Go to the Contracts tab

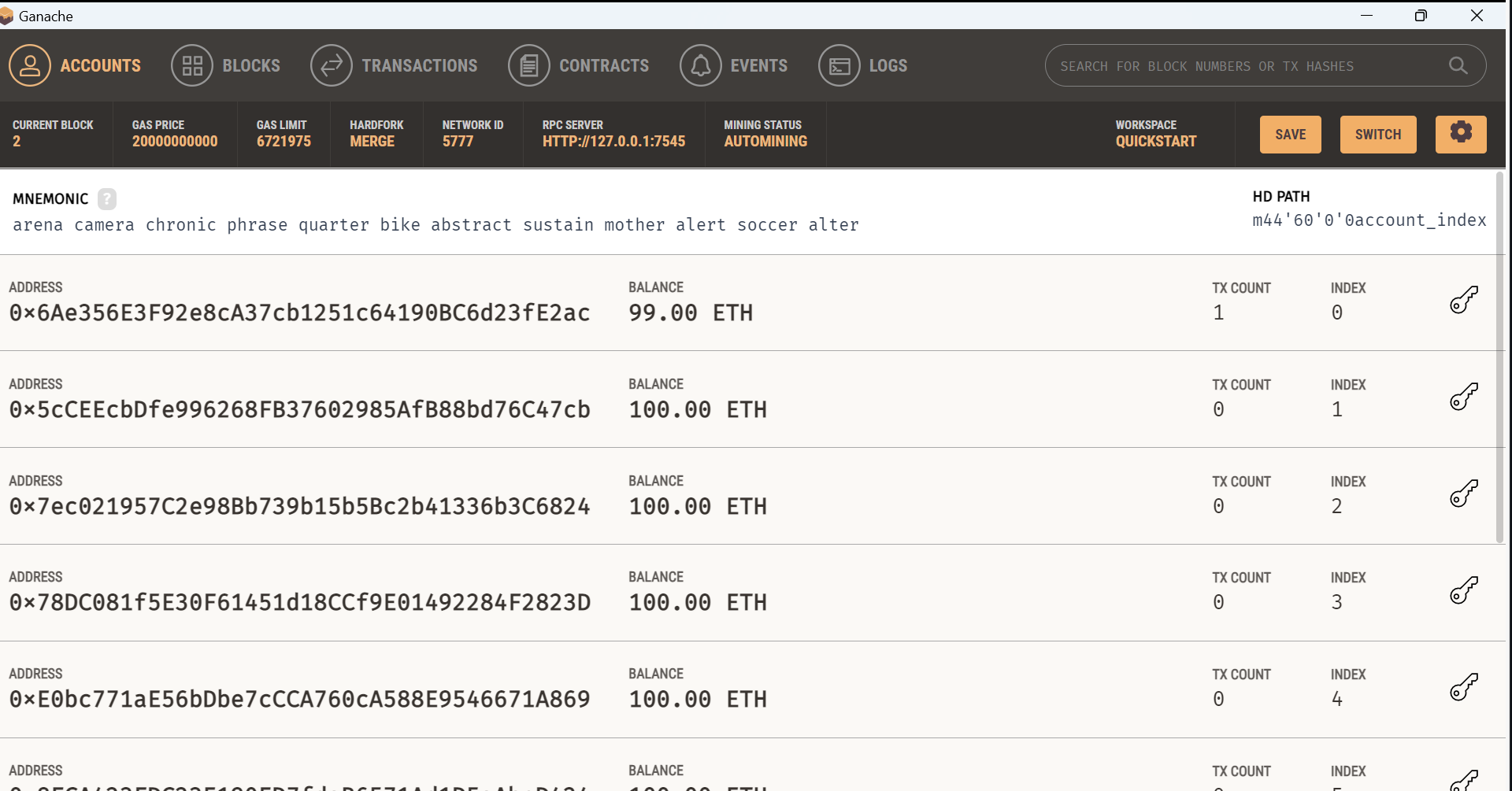579,65
